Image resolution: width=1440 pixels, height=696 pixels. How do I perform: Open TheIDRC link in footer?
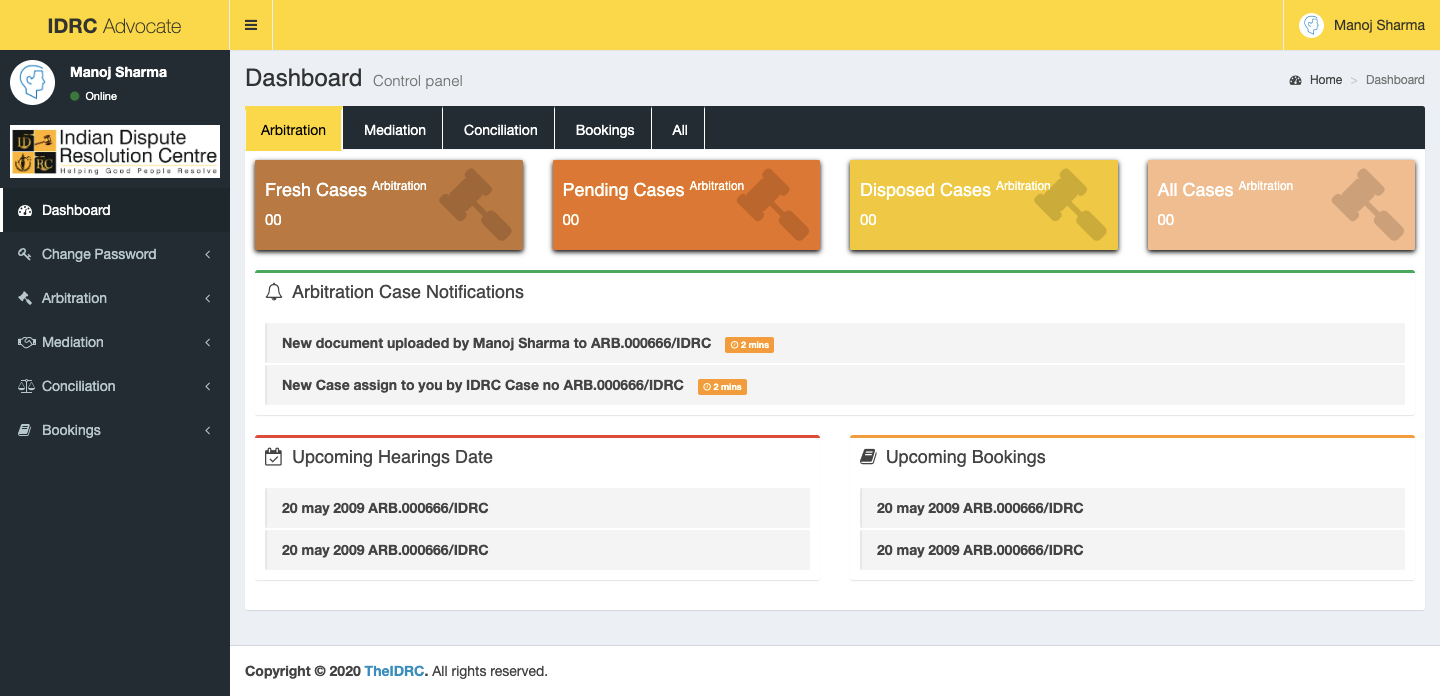click(x=396, y=671)
